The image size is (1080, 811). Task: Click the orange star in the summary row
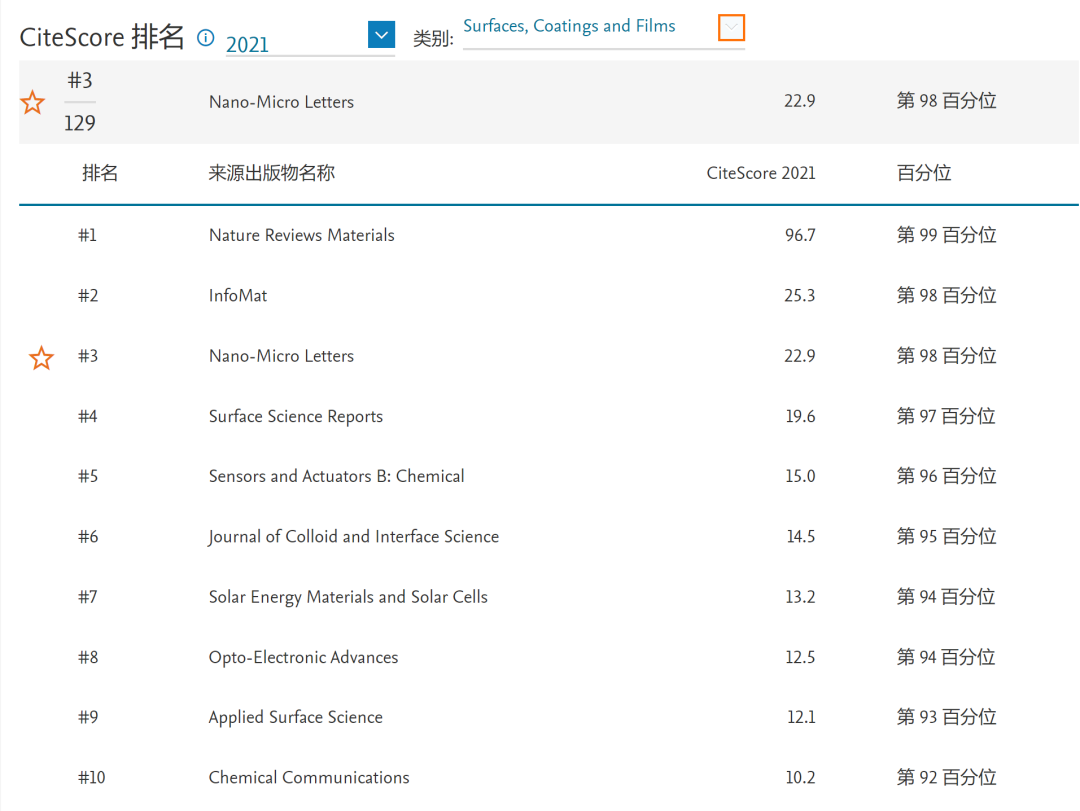pyautogui.click(x=32, y=103)
